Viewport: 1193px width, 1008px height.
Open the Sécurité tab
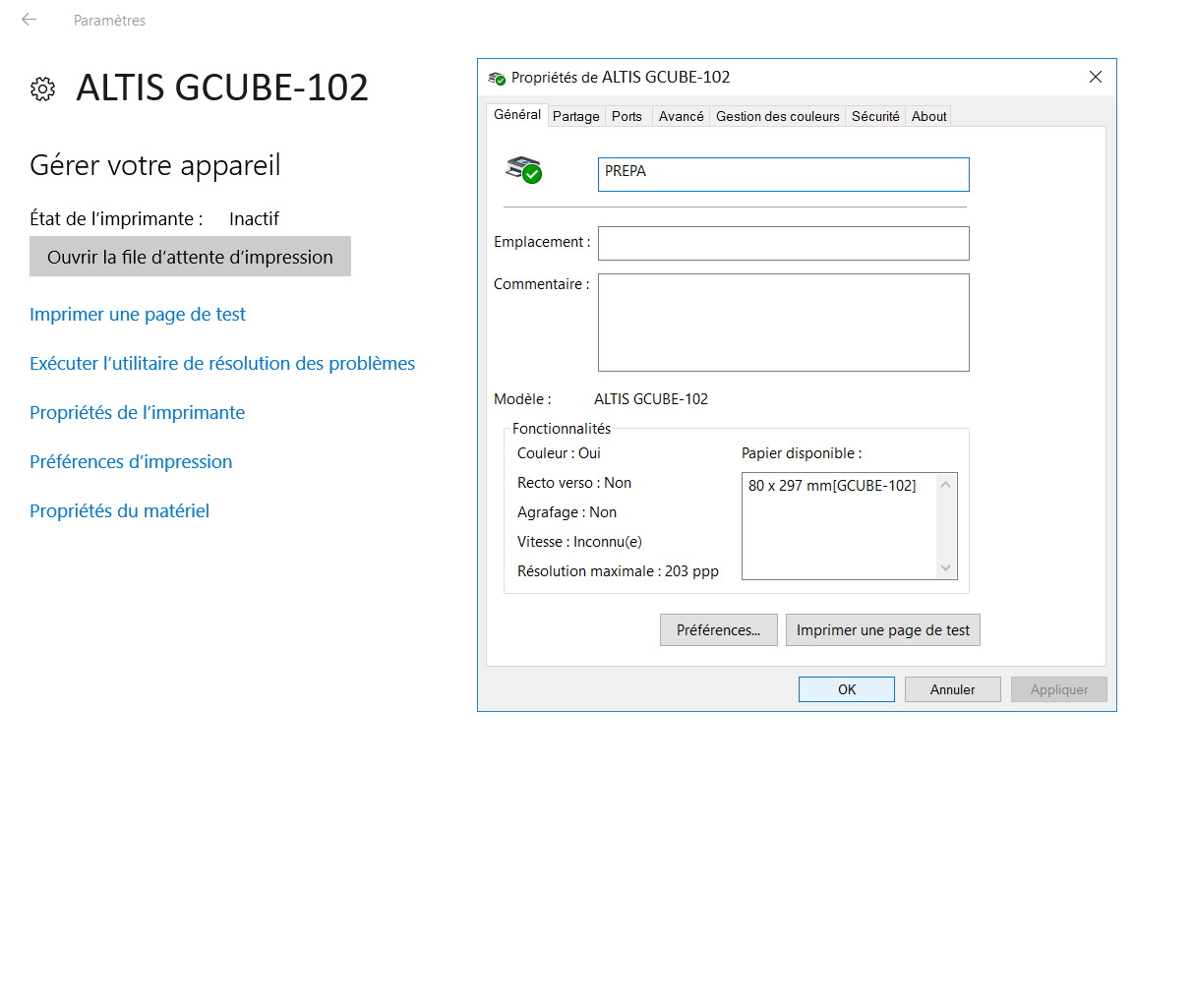(875, 116)
